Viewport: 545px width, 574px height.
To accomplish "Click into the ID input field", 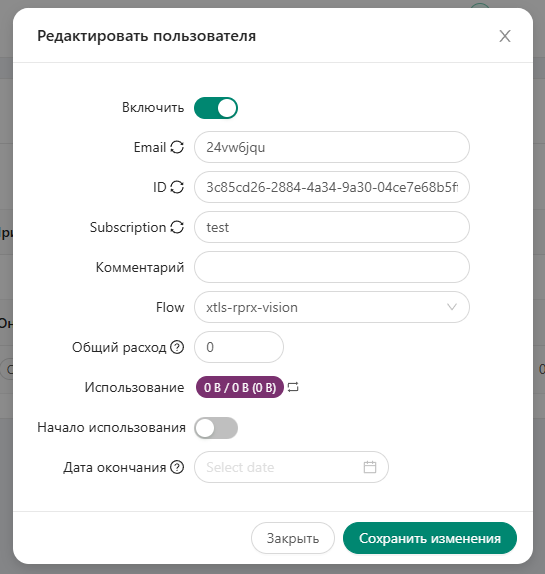I will (332, 187).
